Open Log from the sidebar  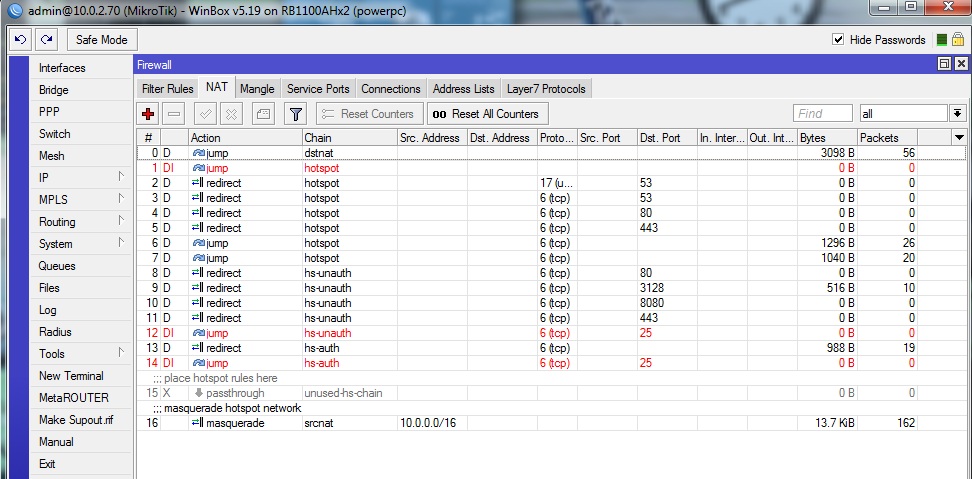point(81,310)
